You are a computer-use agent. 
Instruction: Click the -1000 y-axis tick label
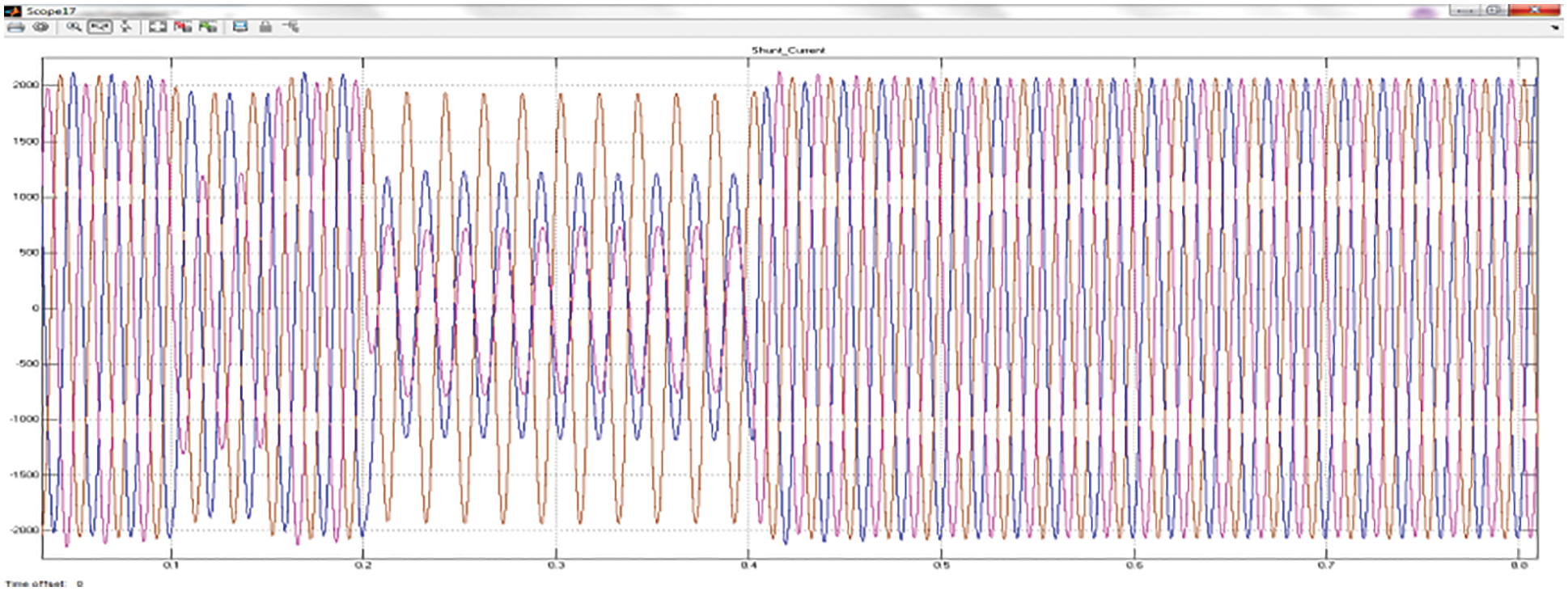click(x=24, y=419)
